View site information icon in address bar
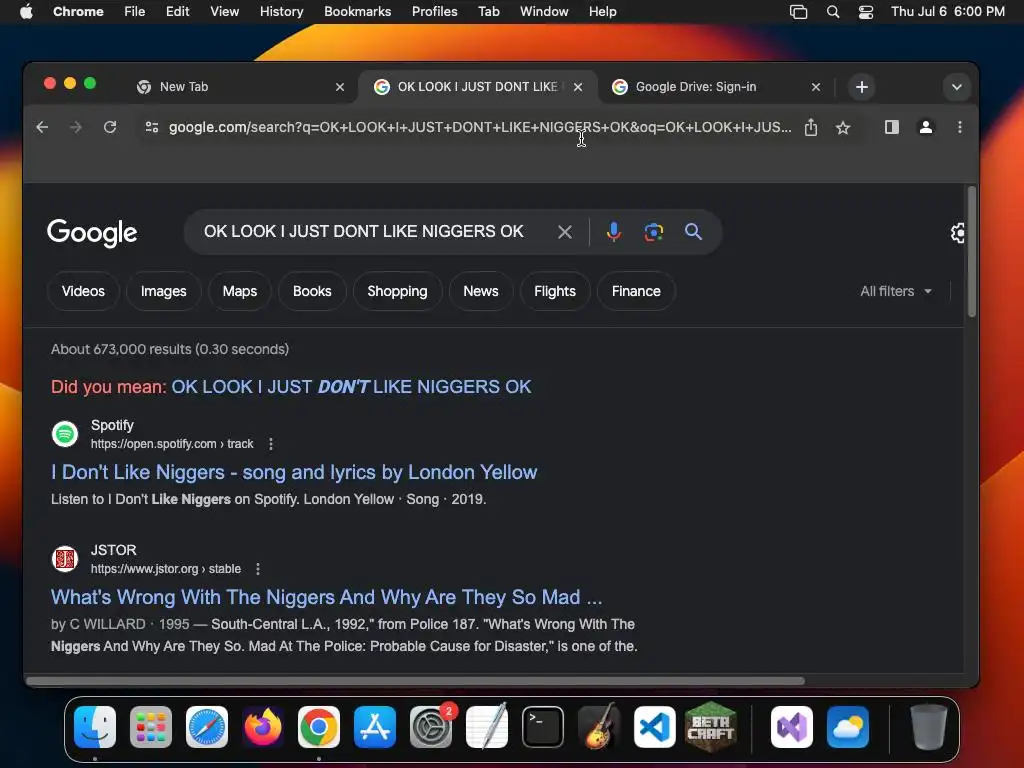 [x=152, y=127]
